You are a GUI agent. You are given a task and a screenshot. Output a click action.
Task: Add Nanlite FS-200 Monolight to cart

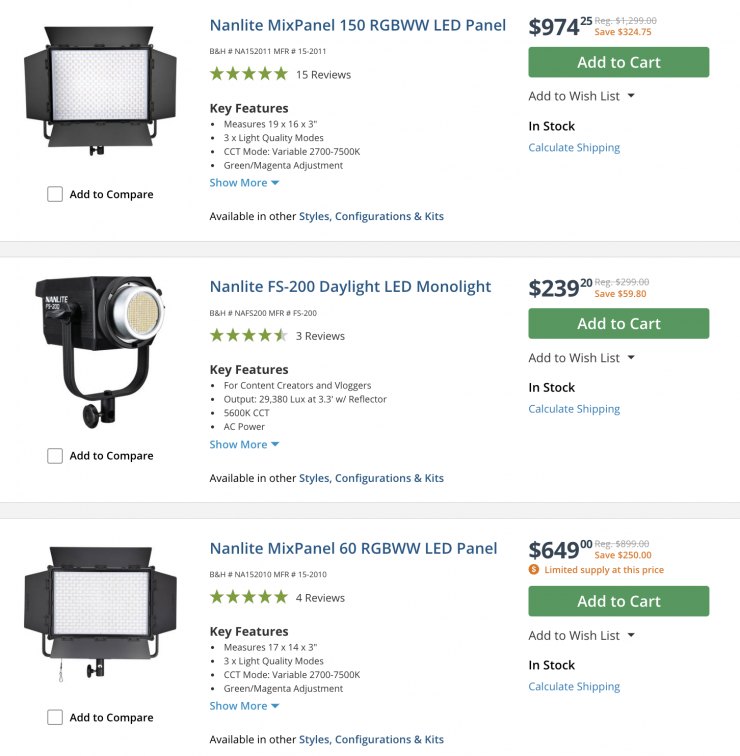pos(618,323)
